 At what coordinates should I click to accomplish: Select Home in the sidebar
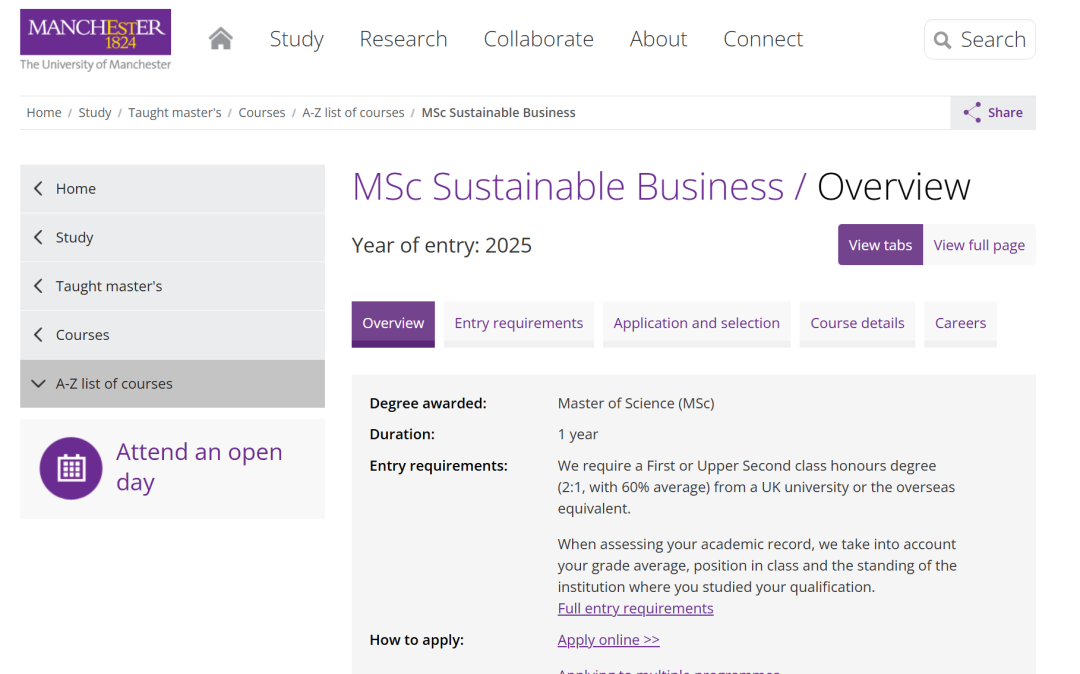(x=172, y=189)
